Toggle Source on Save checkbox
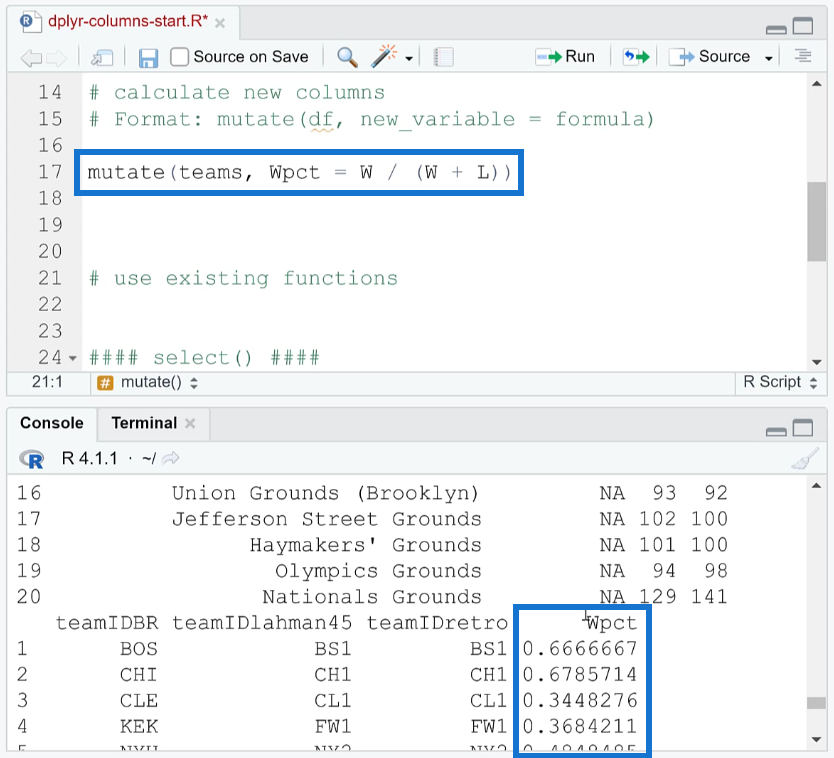The image size is (834, 758). (179, 57)
